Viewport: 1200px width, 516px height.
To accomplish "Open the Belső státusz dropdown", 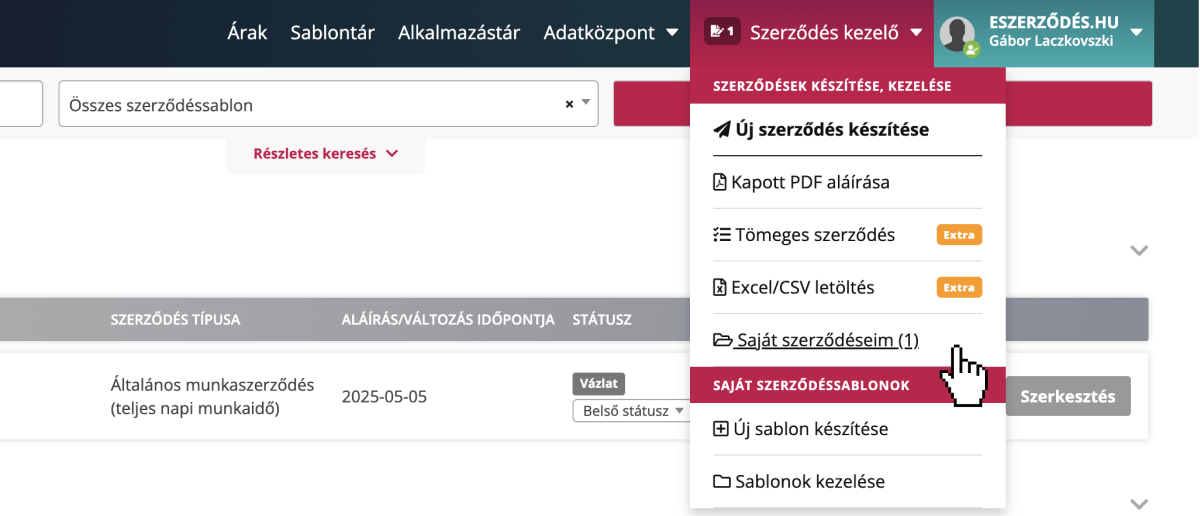I will [x=629, y=411].
